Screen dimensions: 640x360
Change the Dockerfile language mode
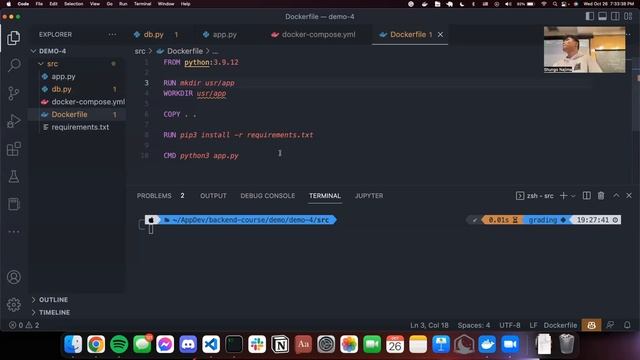pos(560,325)
